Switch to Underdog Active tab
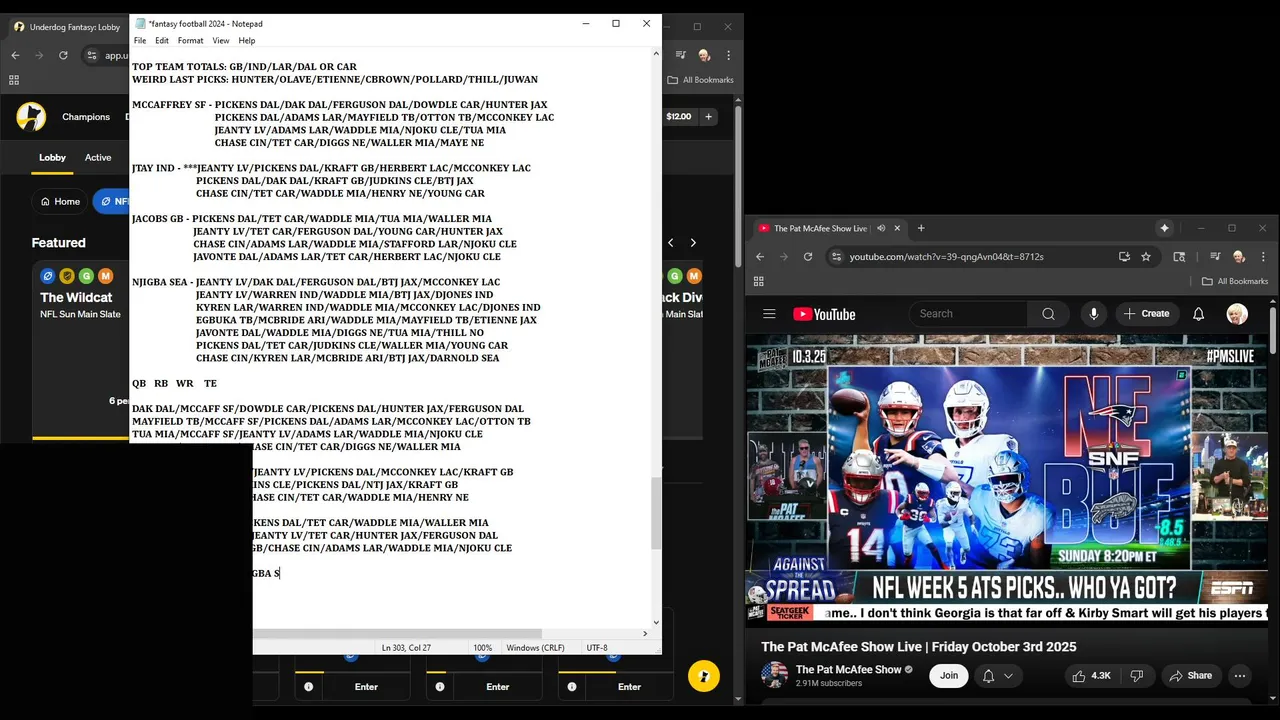Image resolution: width=1280 pixels, height=720 pixels. [x=98, y=157]
